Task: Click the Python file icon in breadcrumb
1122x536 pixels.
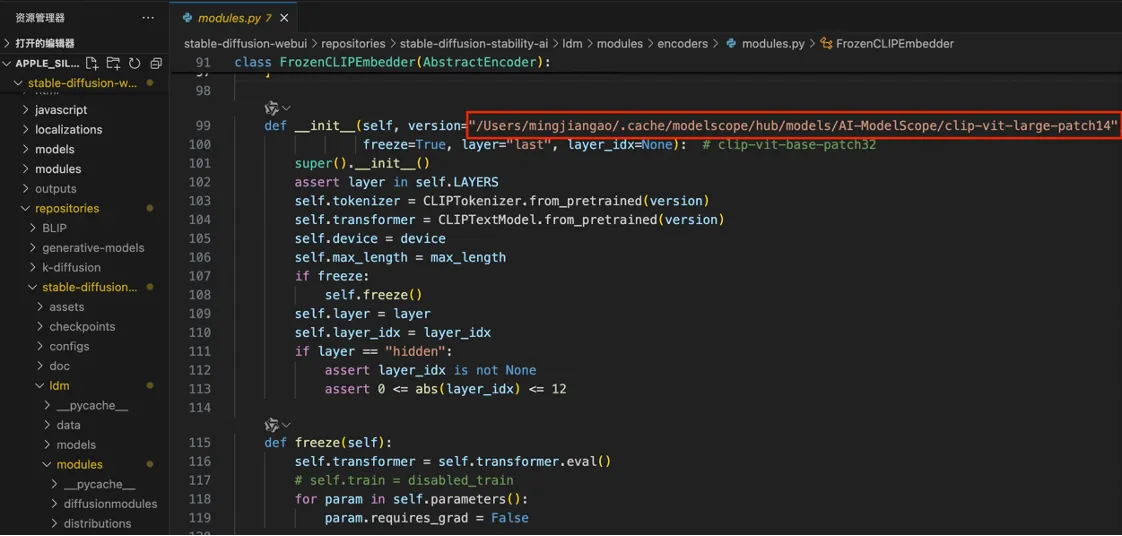Action: click(731, 44)
